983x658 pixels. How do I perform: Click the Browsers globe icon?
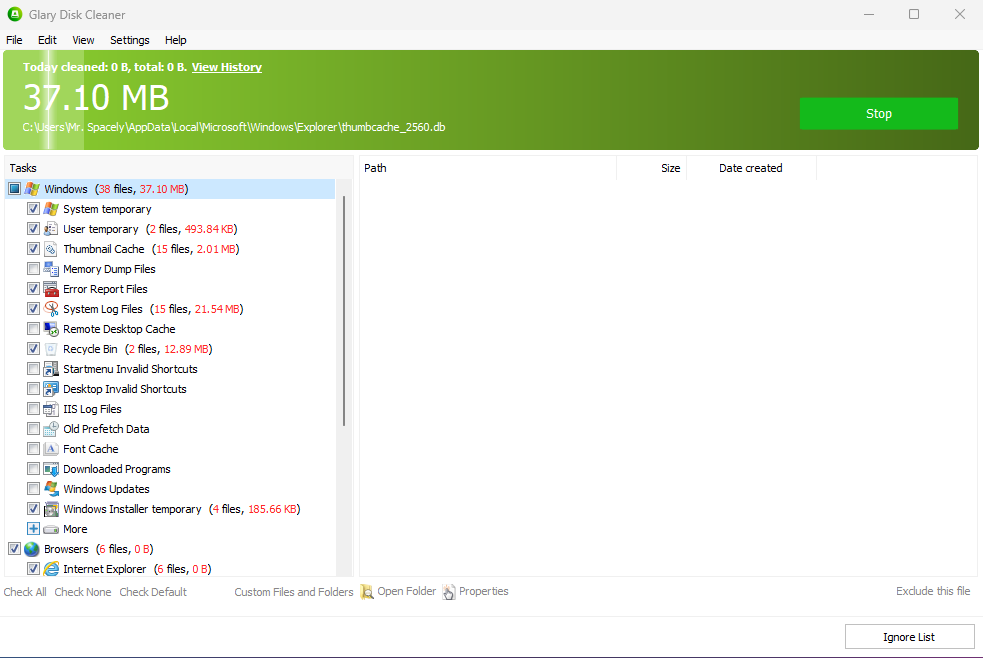click(32, 549)
